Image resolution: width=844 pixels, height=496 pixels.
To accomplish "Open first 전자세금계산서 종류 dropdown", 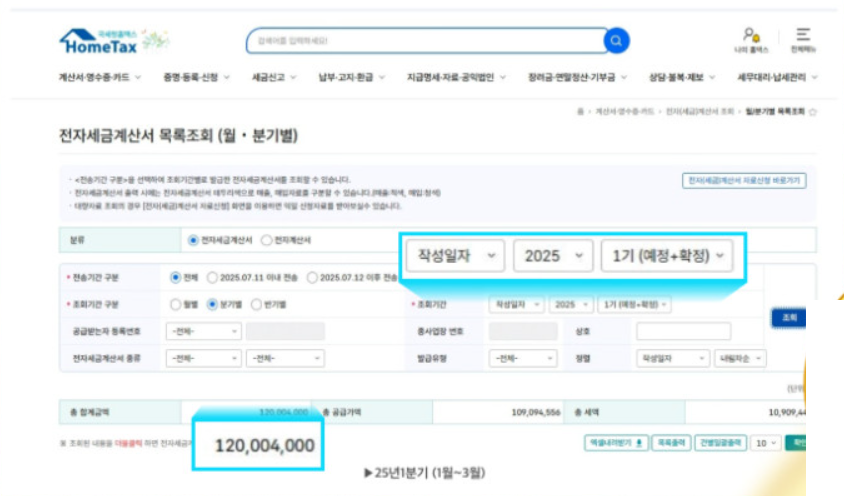I will click(x=203, y=359).
